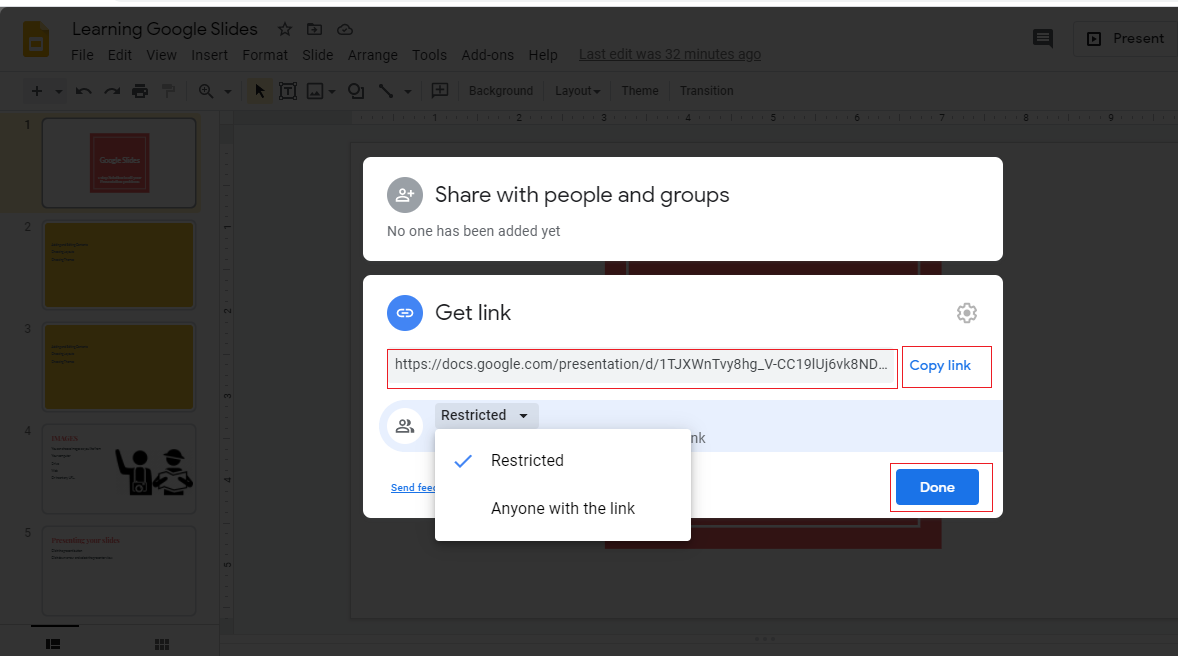Open the comment history icon
The height and width of the screenshot is (656, 1178).
point(1043,38)
